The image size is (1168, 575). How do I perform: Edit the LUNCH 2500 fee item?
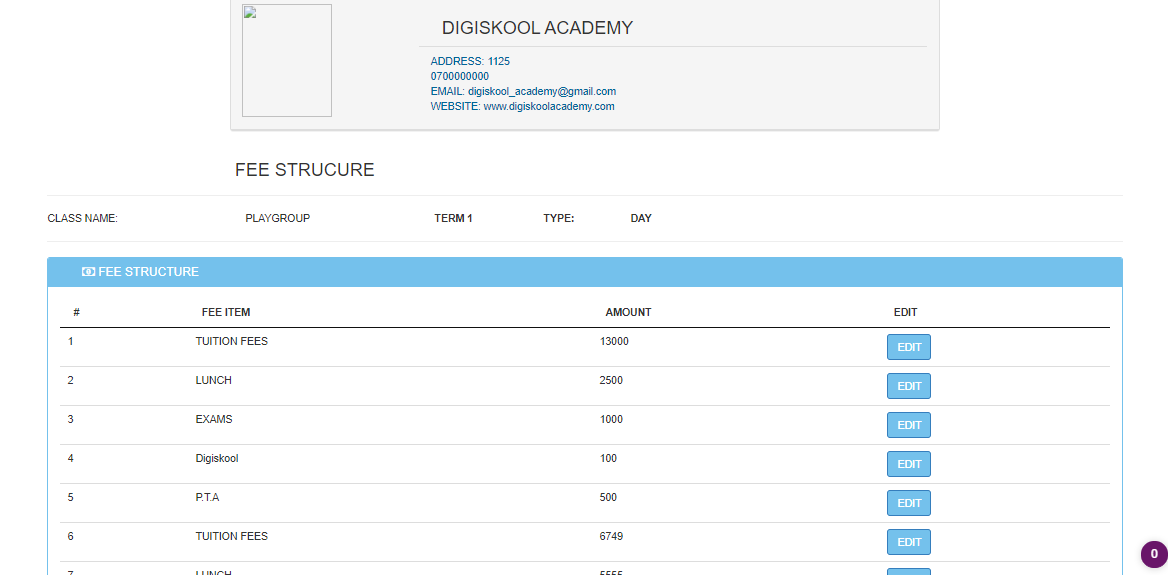point(908,386)
